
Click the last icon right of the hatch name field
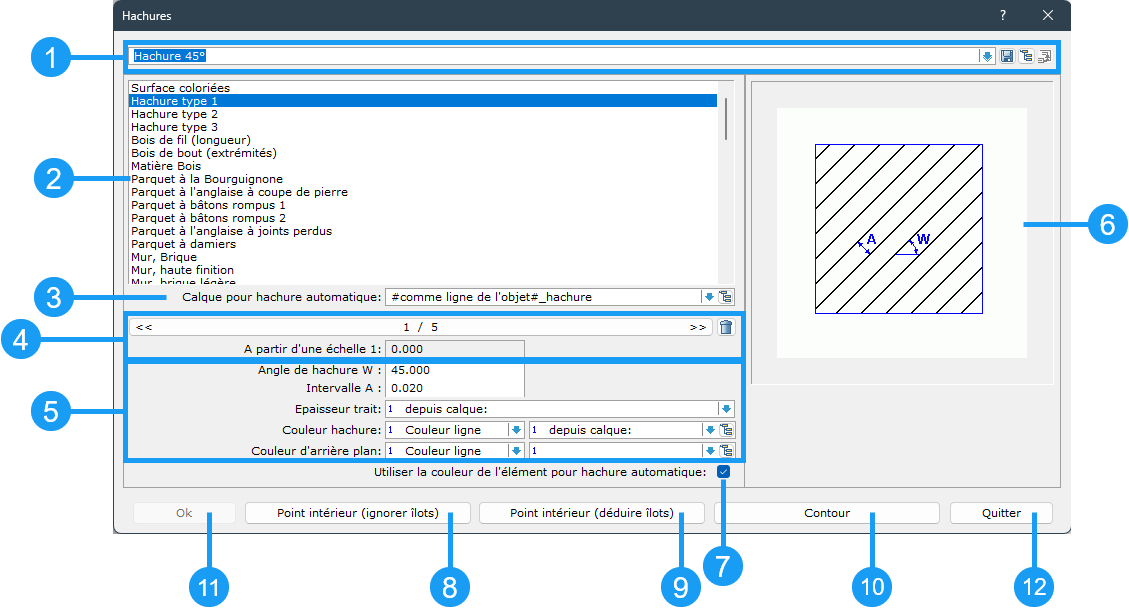[x=1043, y=57]
